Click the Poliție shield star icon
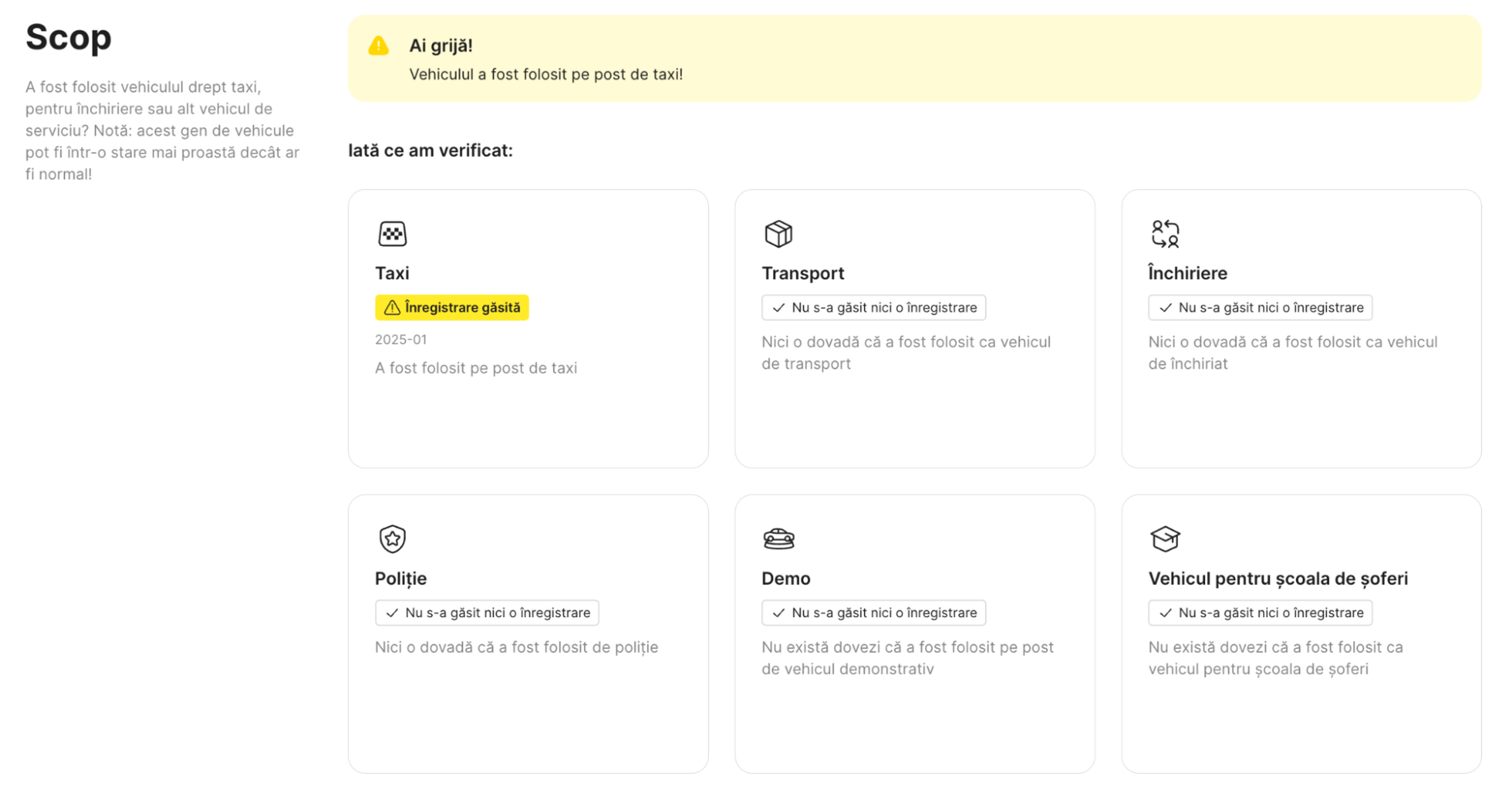The image size is (1512, 794). (392, 539)
